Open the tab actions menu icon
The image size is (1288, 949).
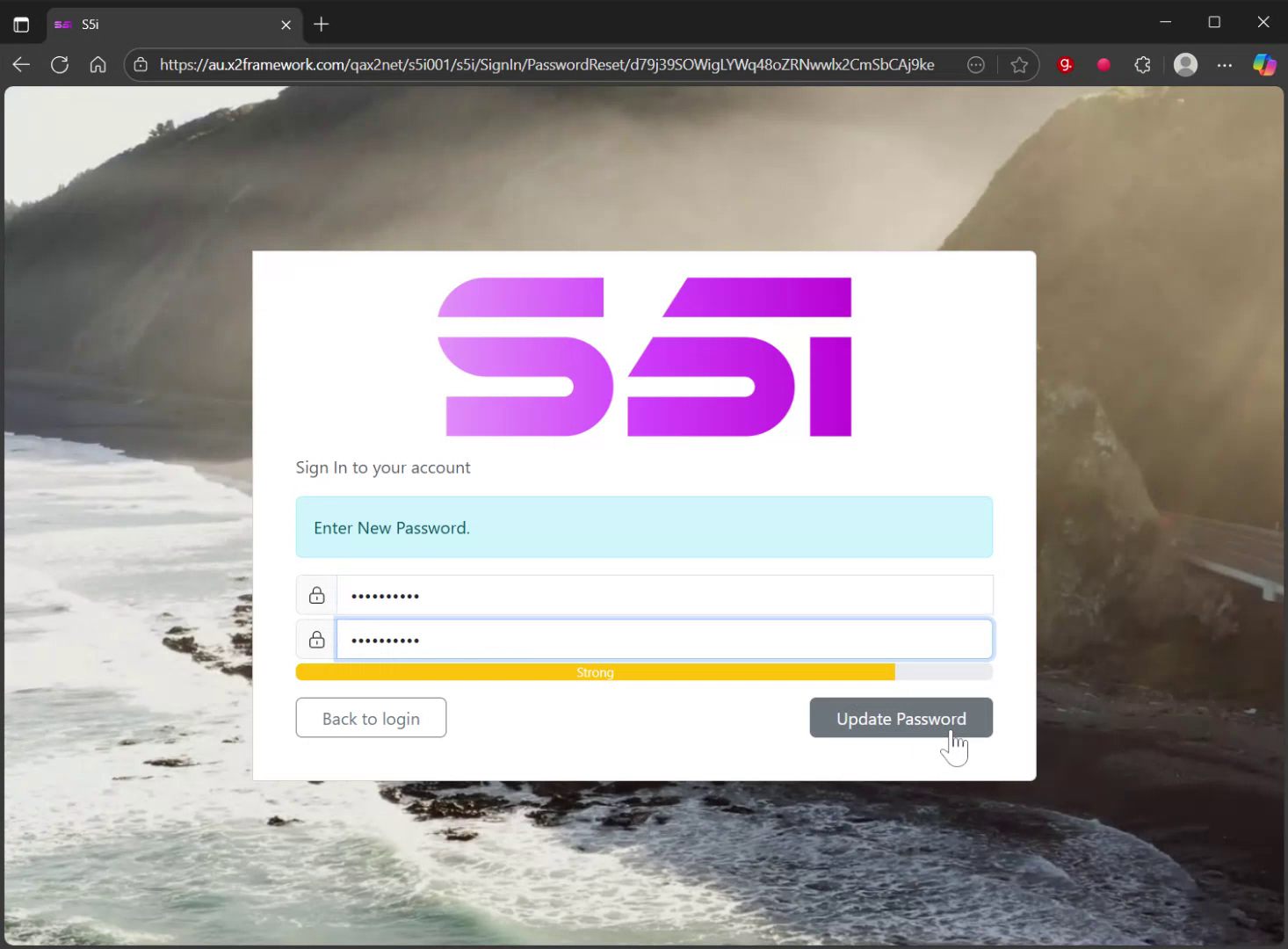tap(21, 25)
